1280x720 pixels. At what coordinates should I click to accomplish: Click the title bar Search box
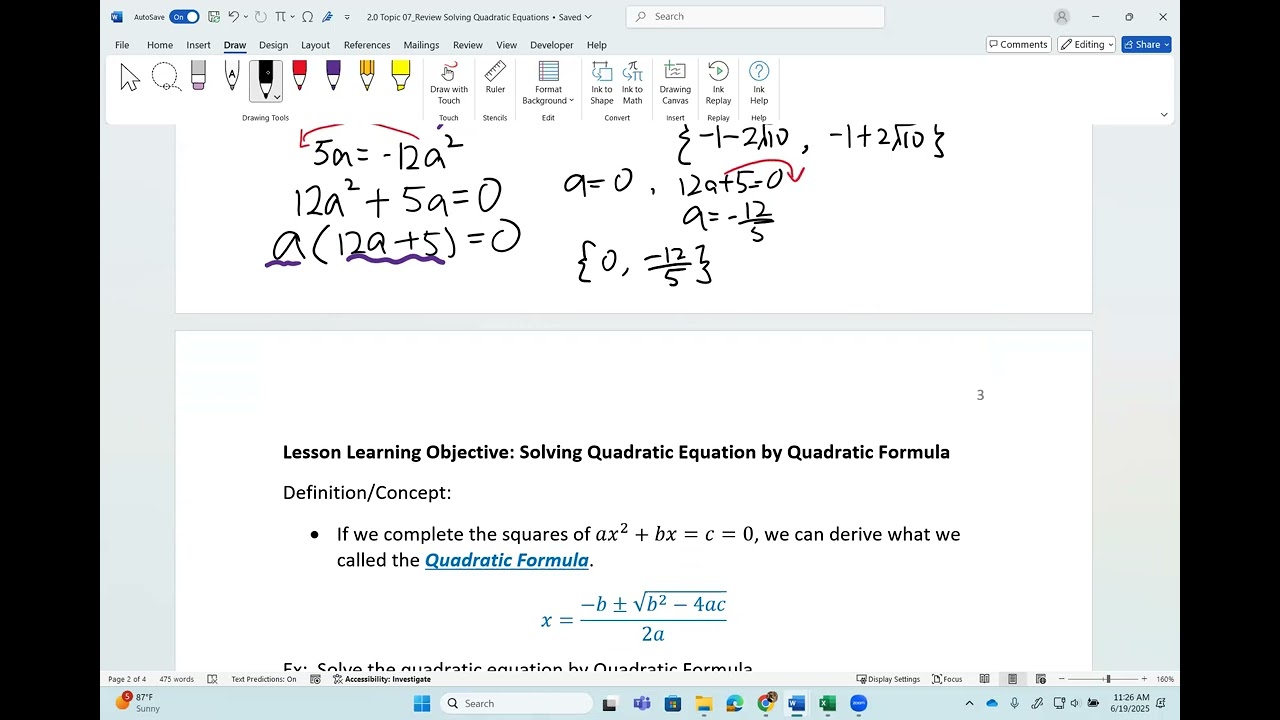755,17
